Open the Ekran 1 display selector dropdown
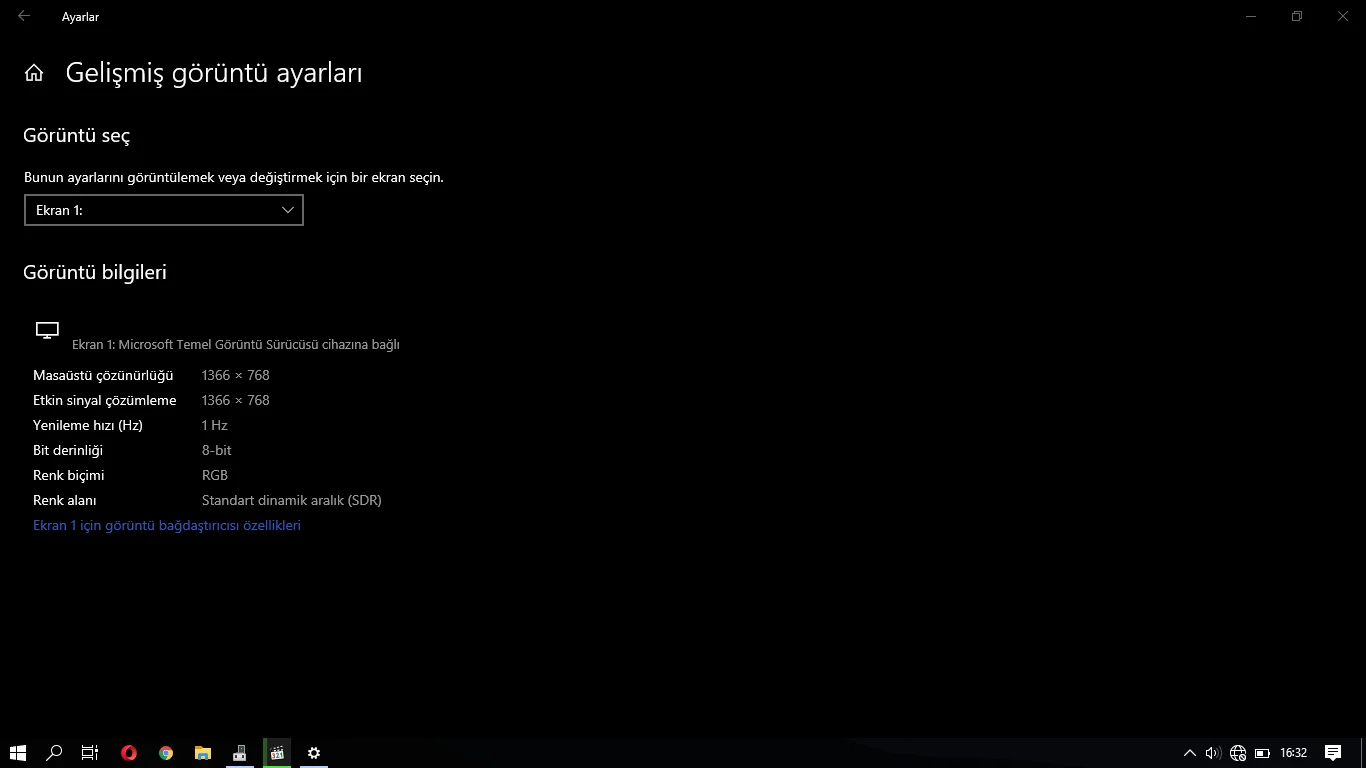This screenshot has width=1366, height=768. 164,210
